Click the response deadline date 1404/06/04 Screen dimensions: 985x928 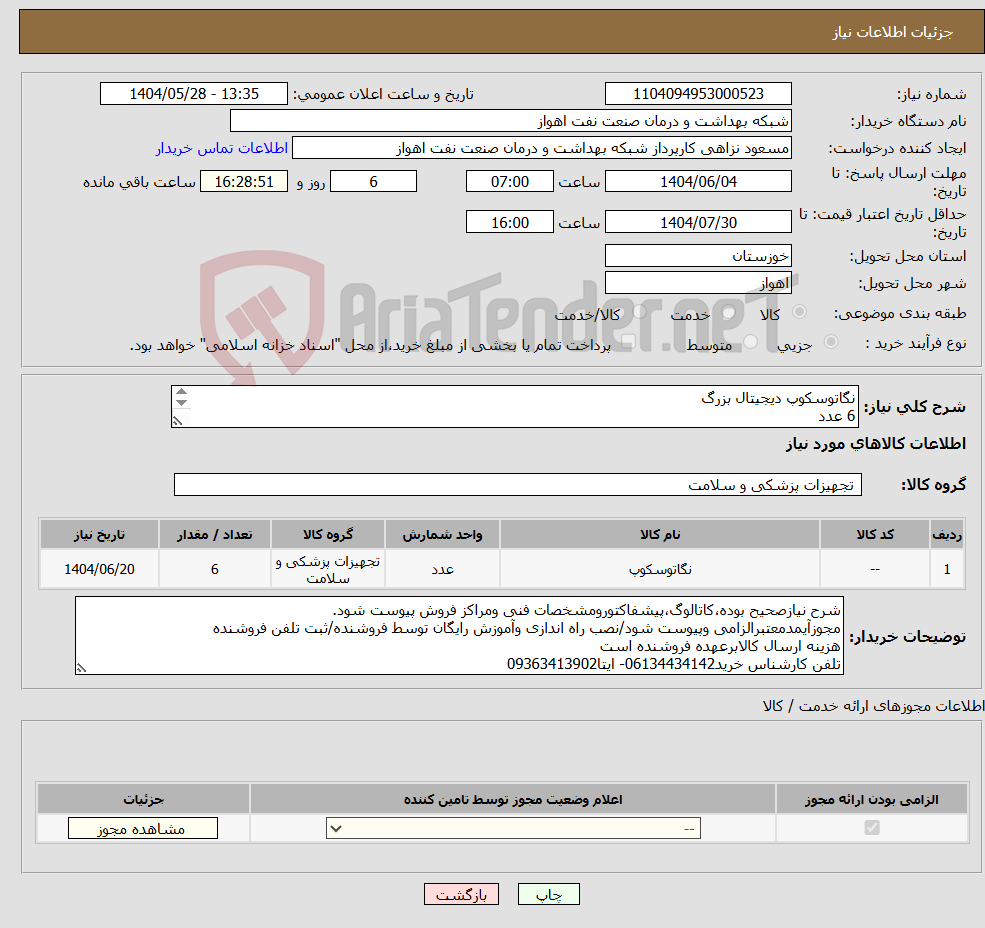click(698, 182)
